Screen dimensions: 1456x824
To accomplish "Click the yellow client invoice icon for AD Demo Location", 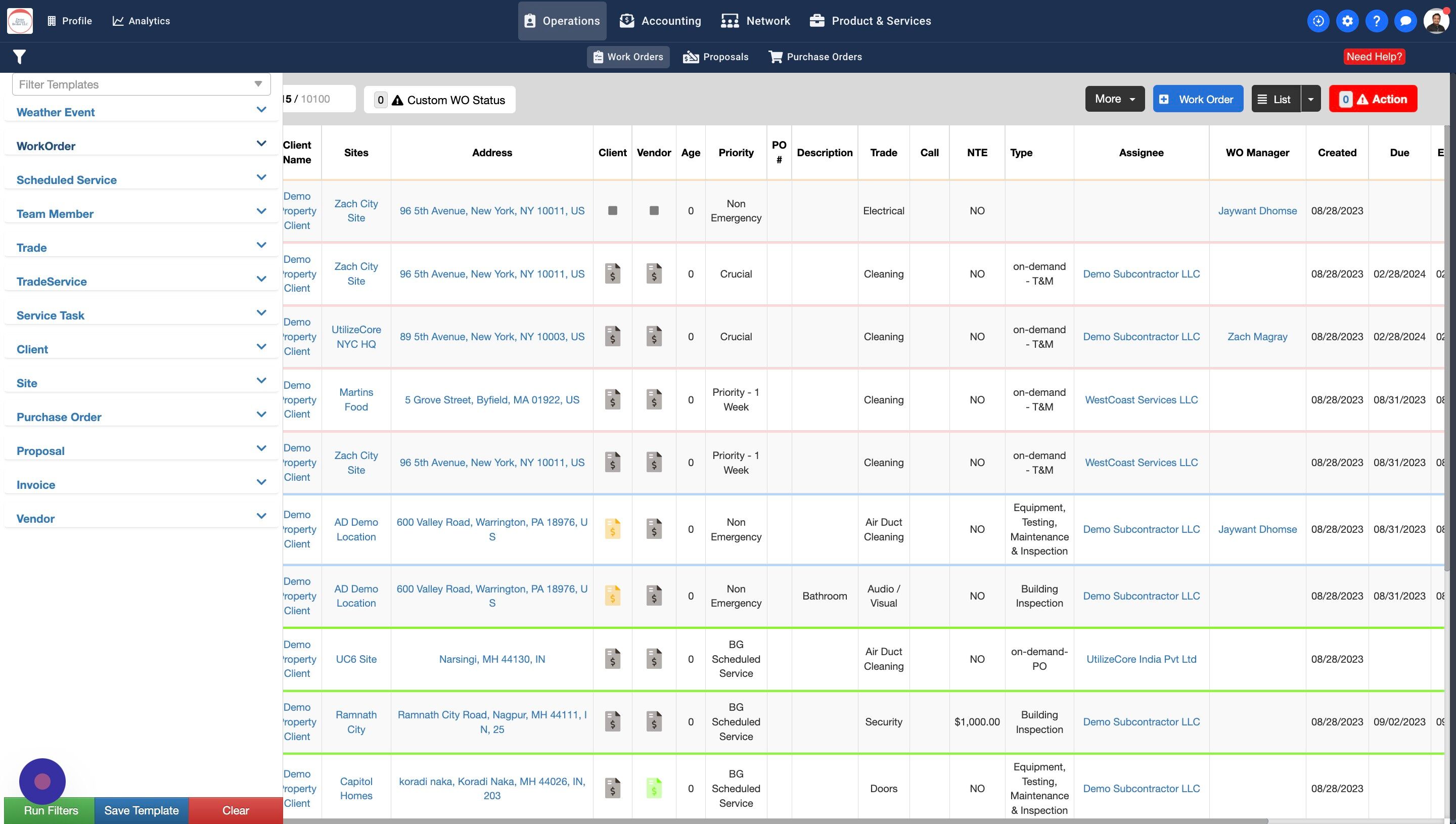I will click(612, 529).
